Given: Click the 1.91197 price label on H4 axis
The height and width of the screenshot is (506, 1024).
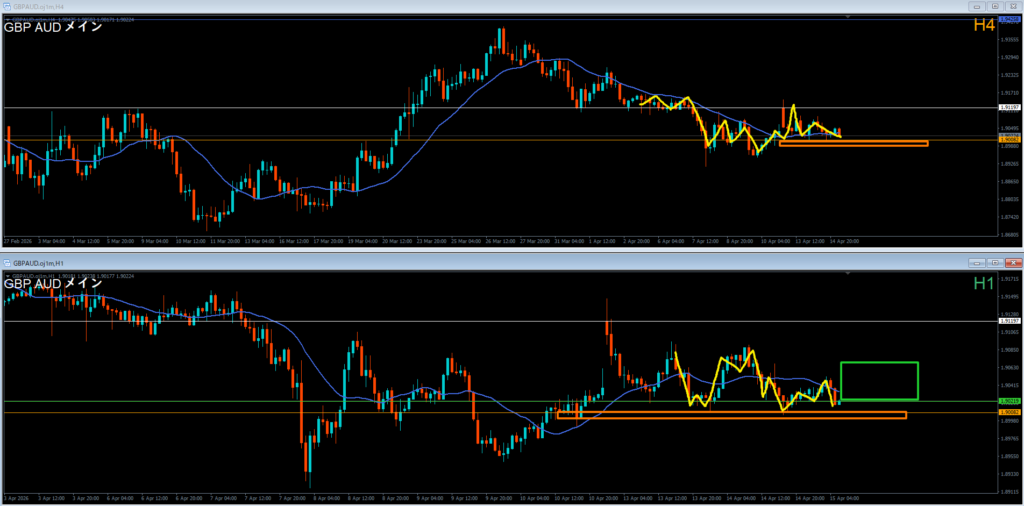Looking at the screenshot, I should [x=1008, y=107].
